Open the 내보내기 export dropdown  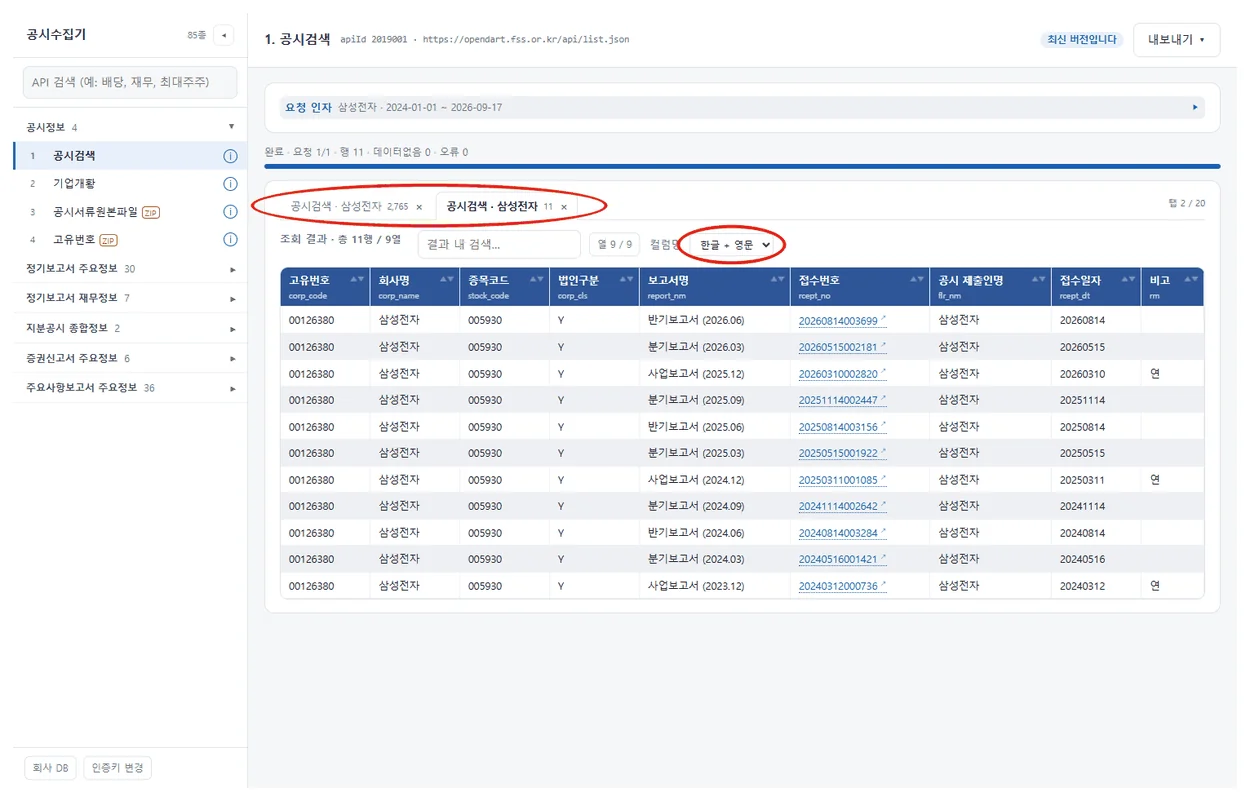(1176, 40)
